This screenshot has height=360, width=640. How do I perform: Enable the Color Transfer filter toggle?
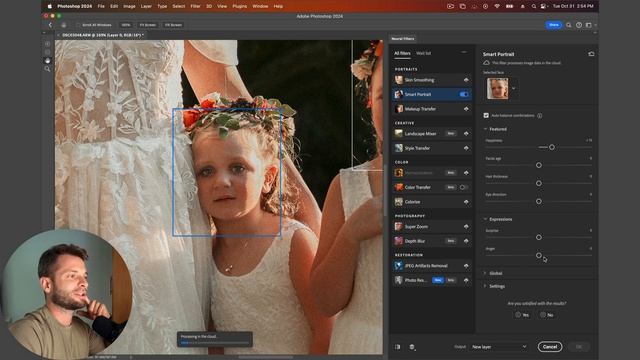point(463,187)
